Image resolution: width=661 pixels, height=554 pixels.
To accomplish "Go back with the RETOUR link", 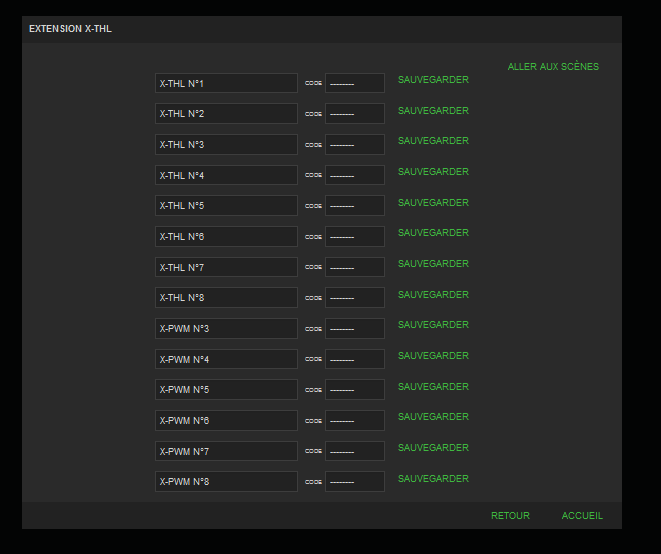I will (510, 516).
